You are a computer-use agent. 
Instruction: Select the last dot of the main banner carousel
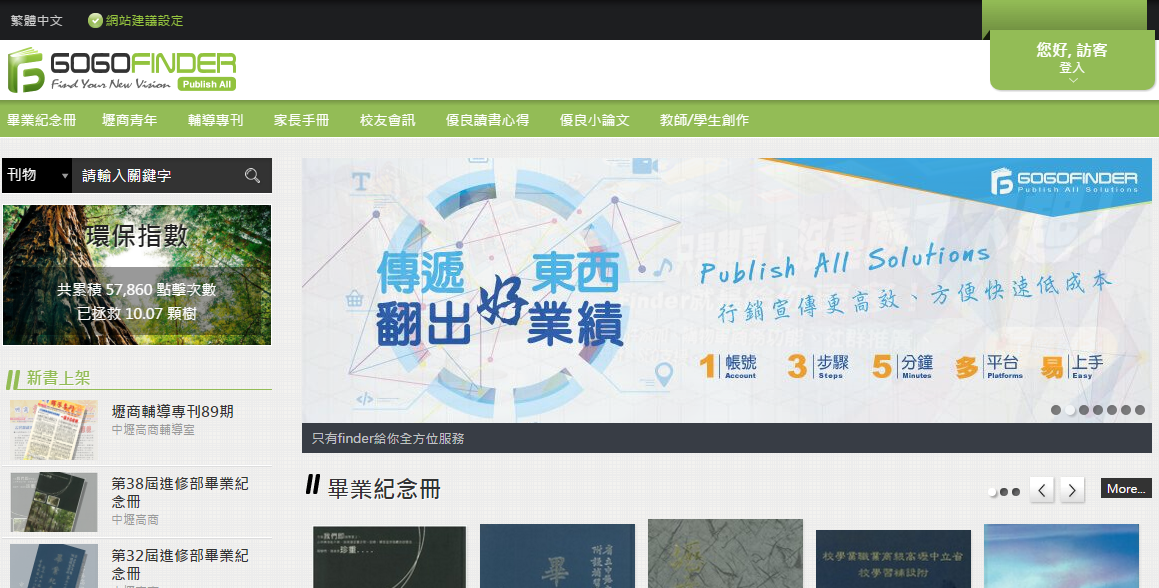tap(1140, 410)
